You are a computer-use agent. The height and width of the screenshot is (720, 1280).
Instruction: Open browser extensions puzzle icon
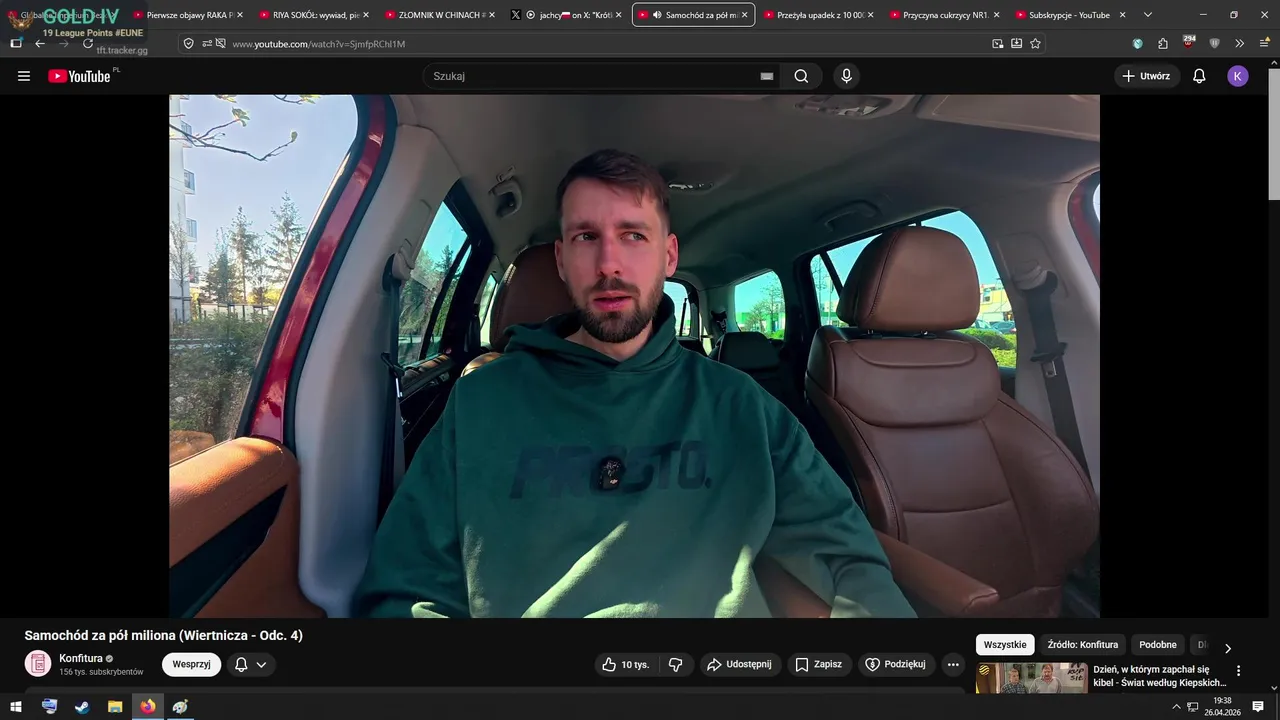(1163, 44)
